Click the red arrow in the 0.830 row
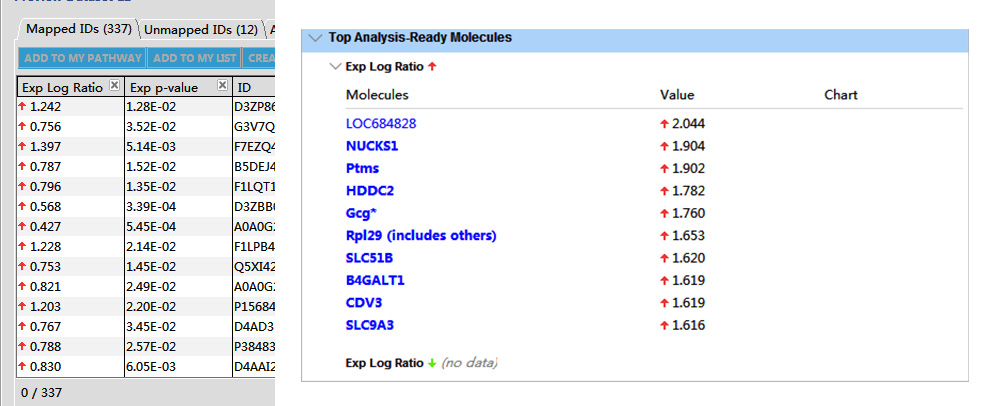The width and height of the screenshot is (989, 406). (x=23, y=369)
